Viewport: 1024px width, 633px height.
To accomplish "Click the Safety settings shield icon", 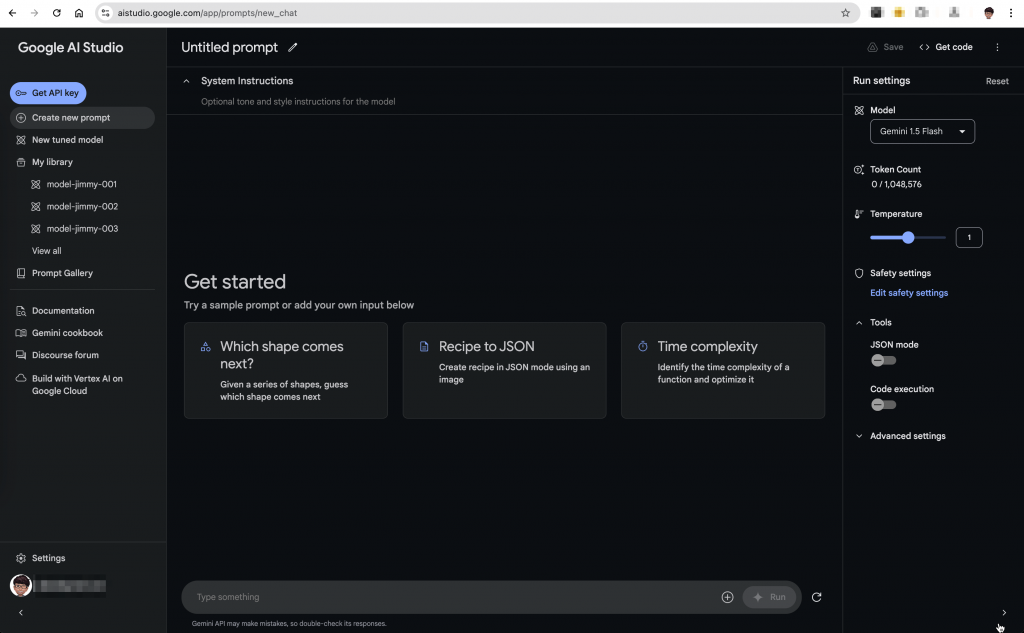I will click(x=859, y=273).
